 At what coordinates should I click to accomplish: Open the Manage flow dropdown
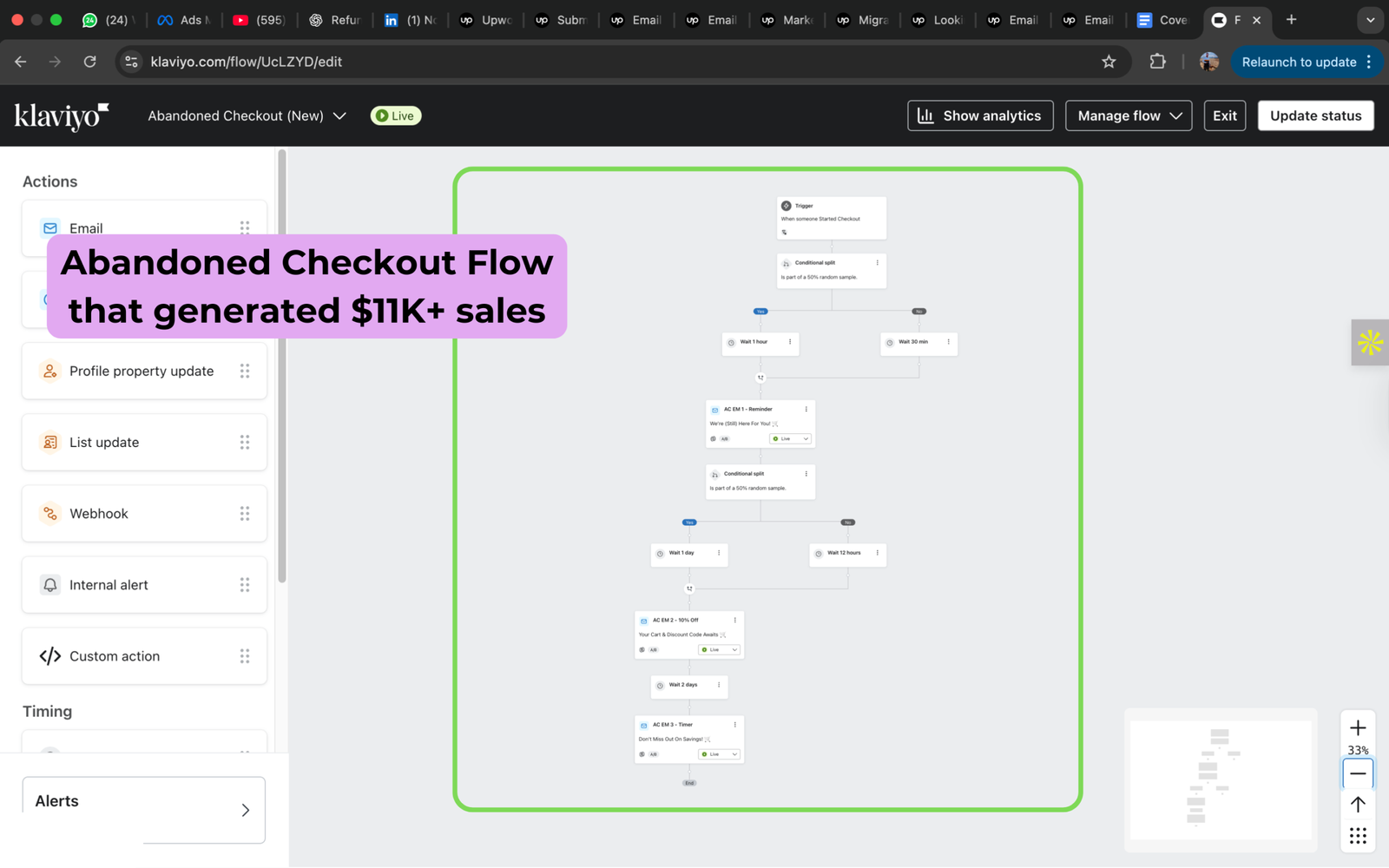(1128, 115)
